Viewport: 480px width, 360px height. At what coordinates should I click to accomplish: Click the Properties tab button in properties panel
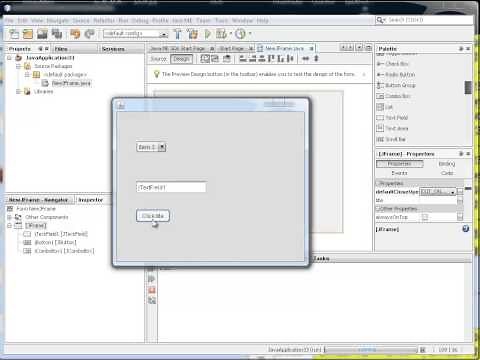click(x=400, y=164)
